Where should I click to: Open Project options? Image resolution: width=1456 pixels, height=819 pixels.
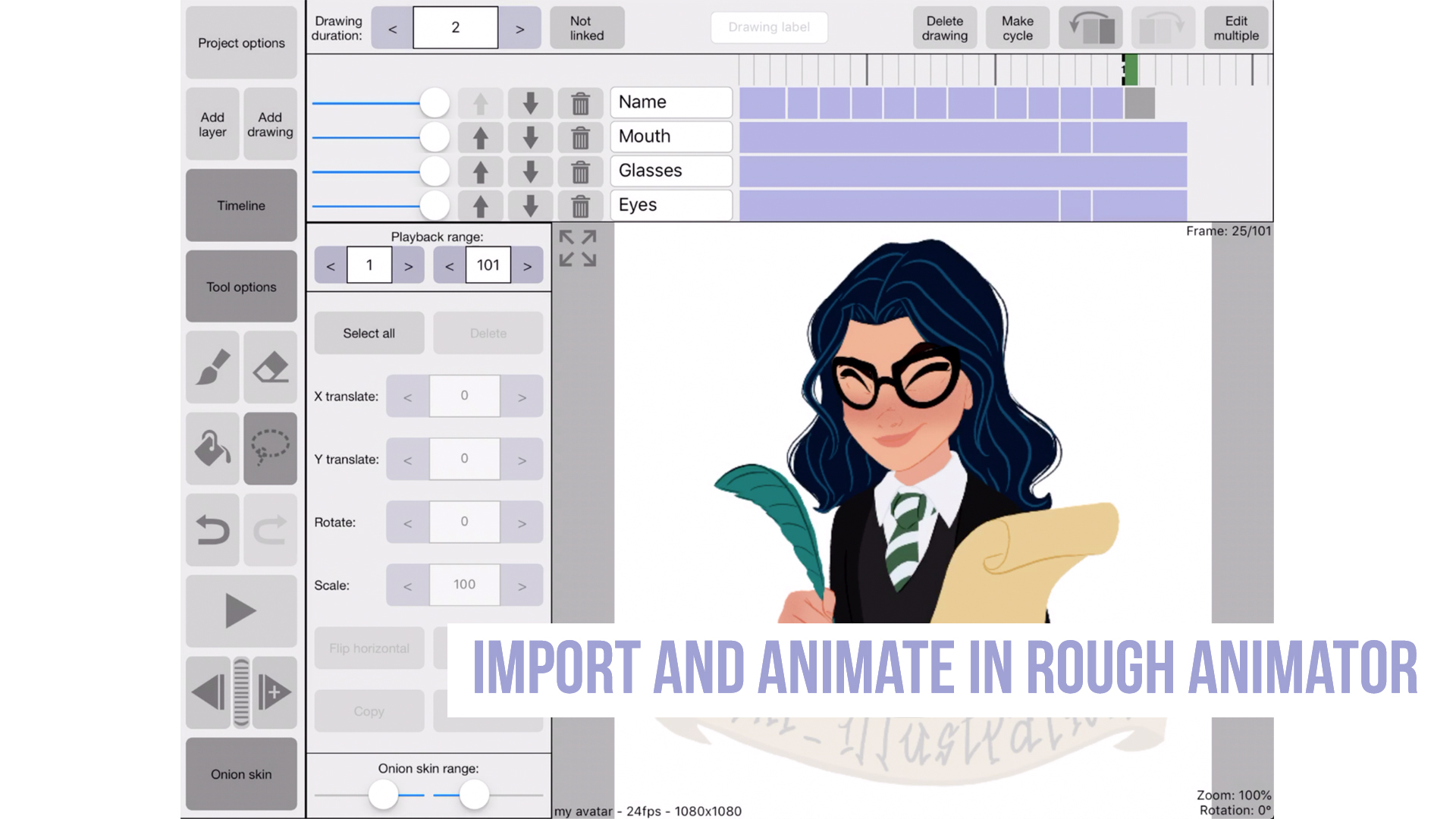point(241,42)
